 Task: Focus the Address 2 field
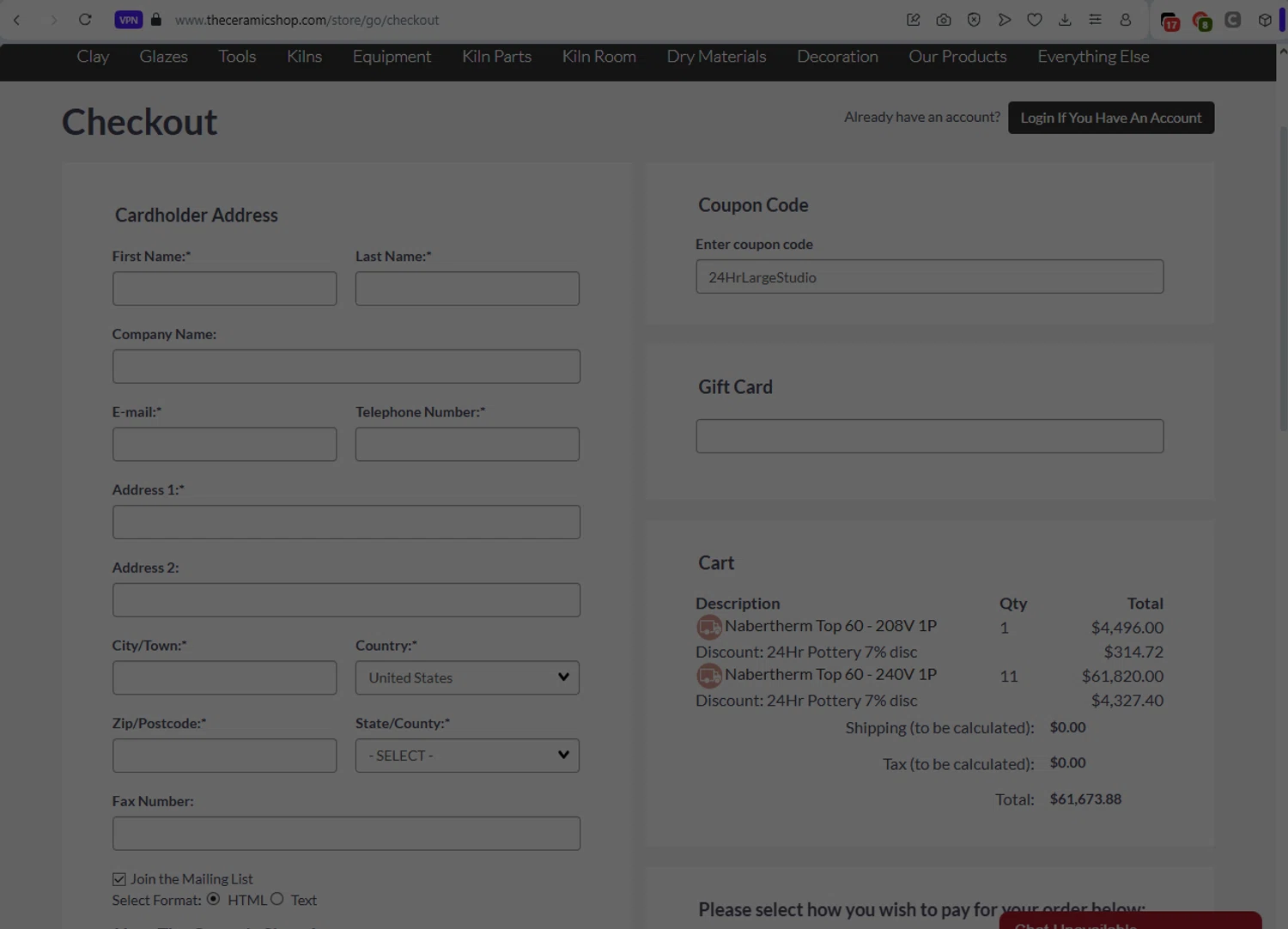click(x=346, y=600)
